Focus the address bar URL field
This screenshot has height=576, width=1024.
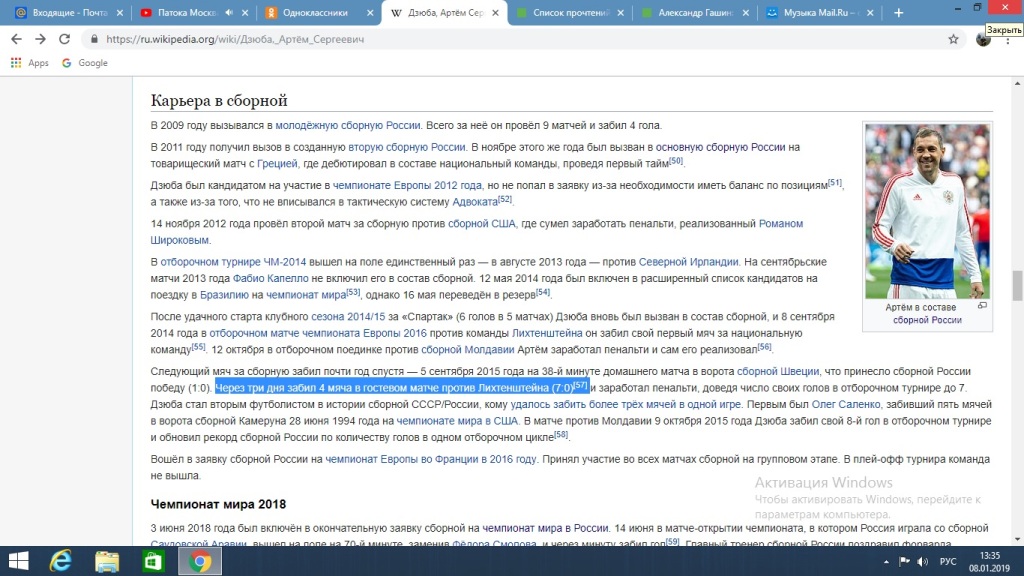[522, 39]
